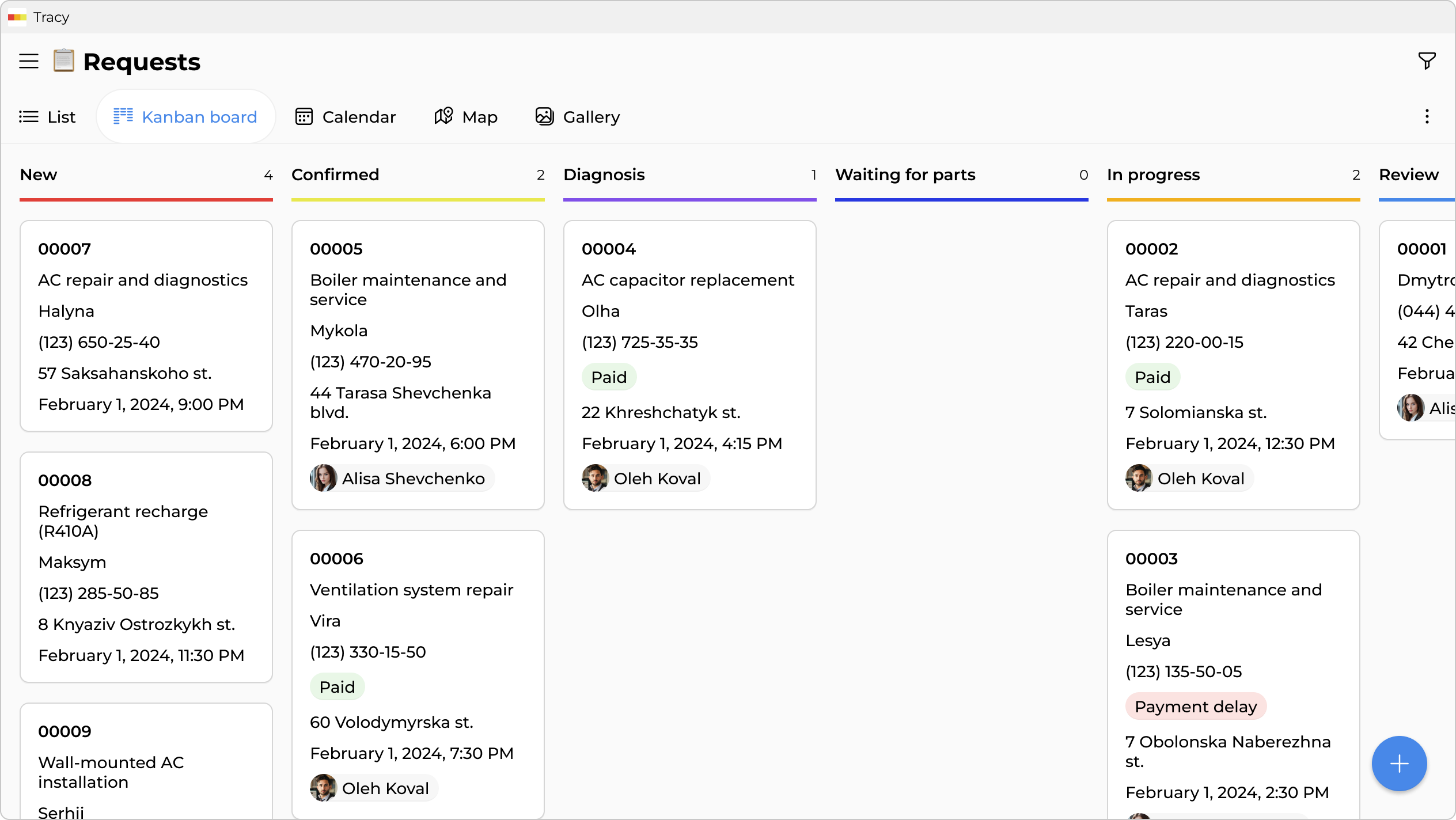The image size is (1456, 820).
Task: Open the Gallery view tab
Action: click(x=578, y=117)
